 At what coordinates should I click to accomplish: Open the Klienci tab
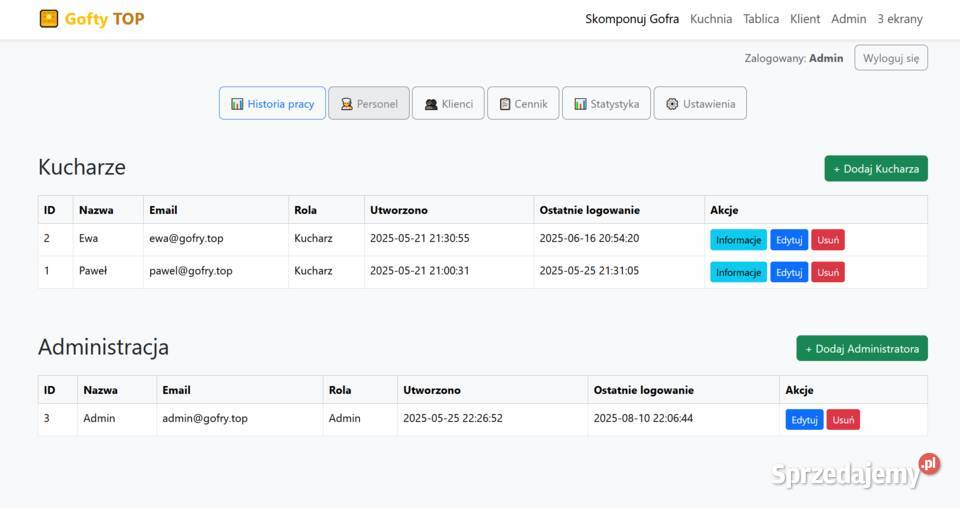tap(448, 103)
